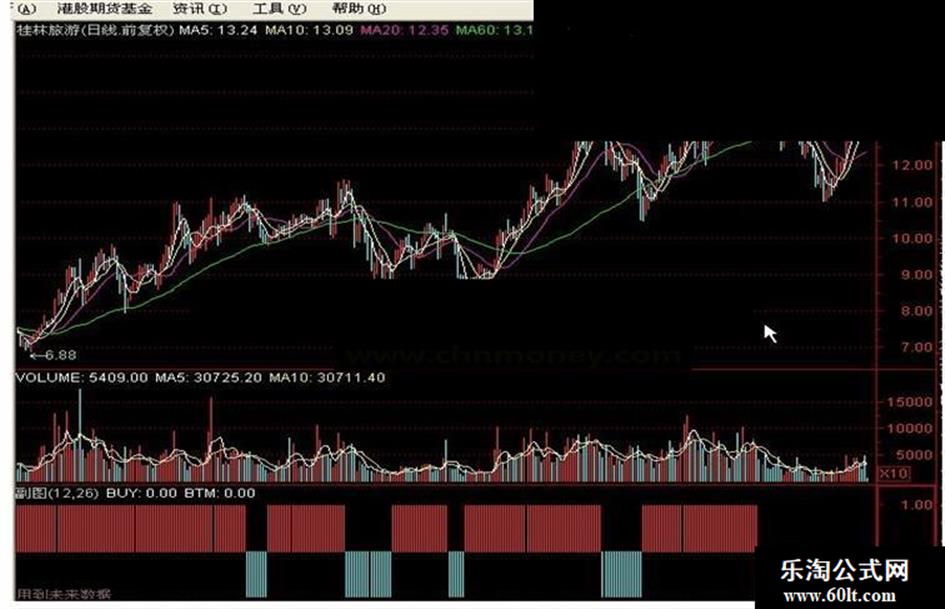
Task: Open the 工具(V) menu
Action: (279, 8)
